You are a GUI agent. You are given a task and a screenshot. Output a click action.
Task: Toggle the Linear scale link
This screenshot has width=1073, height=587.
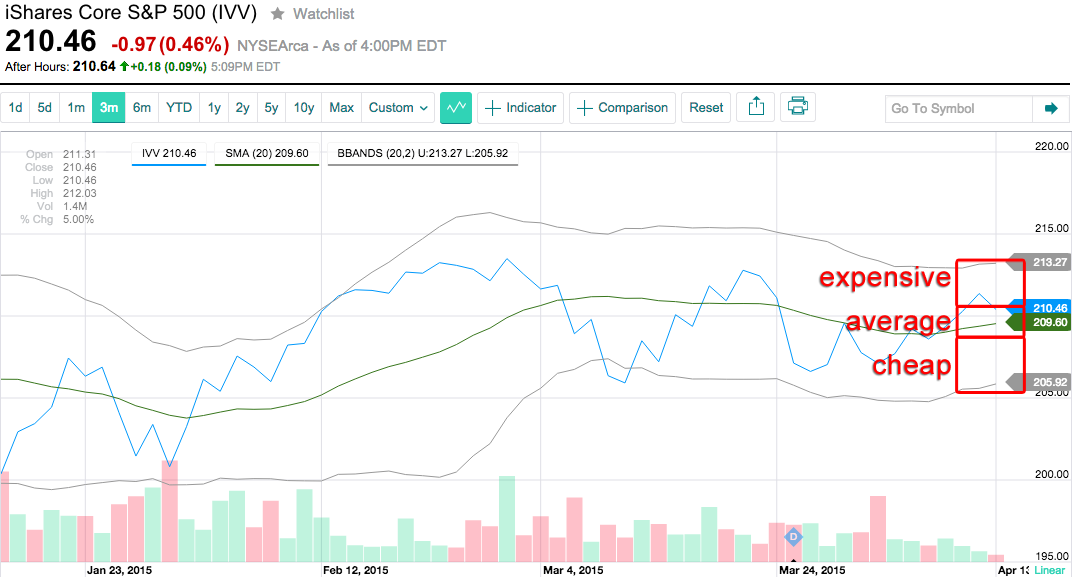click(1049, 570)
